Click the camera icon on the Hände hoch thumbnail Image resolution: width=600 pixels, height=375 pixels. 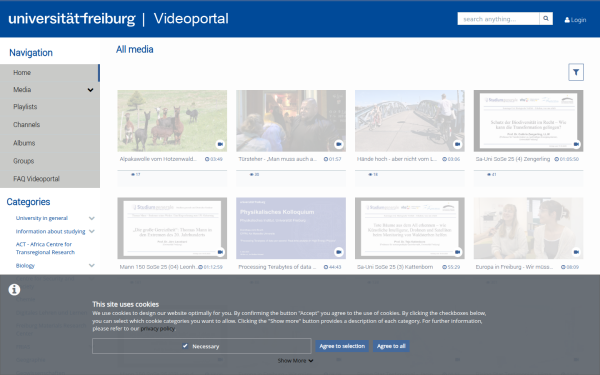457,144
